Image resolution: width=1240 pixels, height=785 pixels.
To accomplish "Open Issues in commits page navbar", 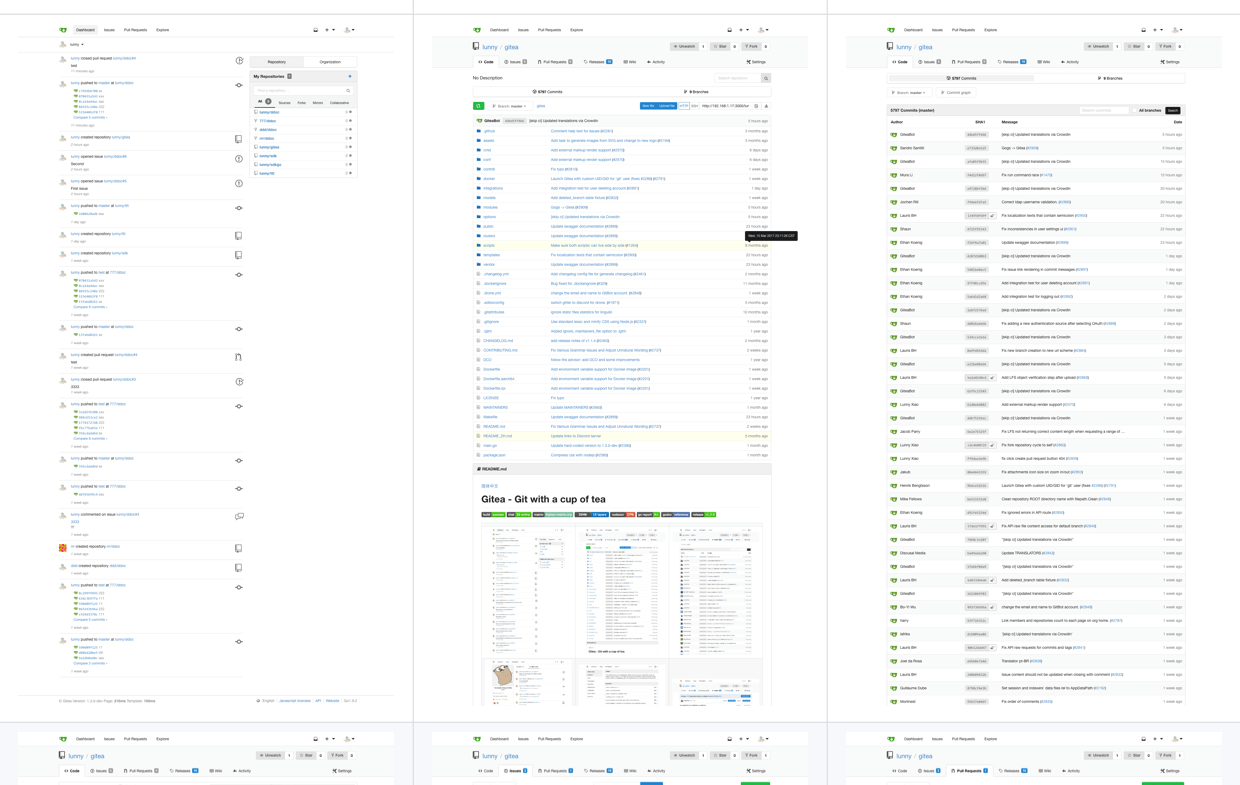I will (x=937, y=30).
